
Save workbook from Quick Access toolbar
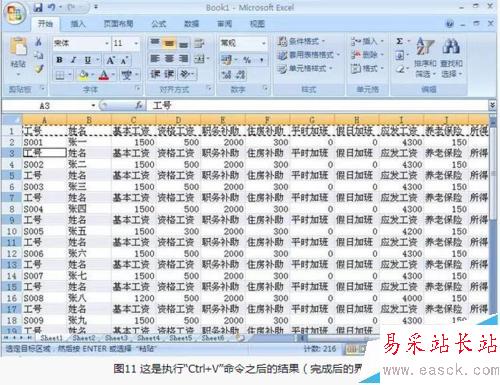click(38, 7)
